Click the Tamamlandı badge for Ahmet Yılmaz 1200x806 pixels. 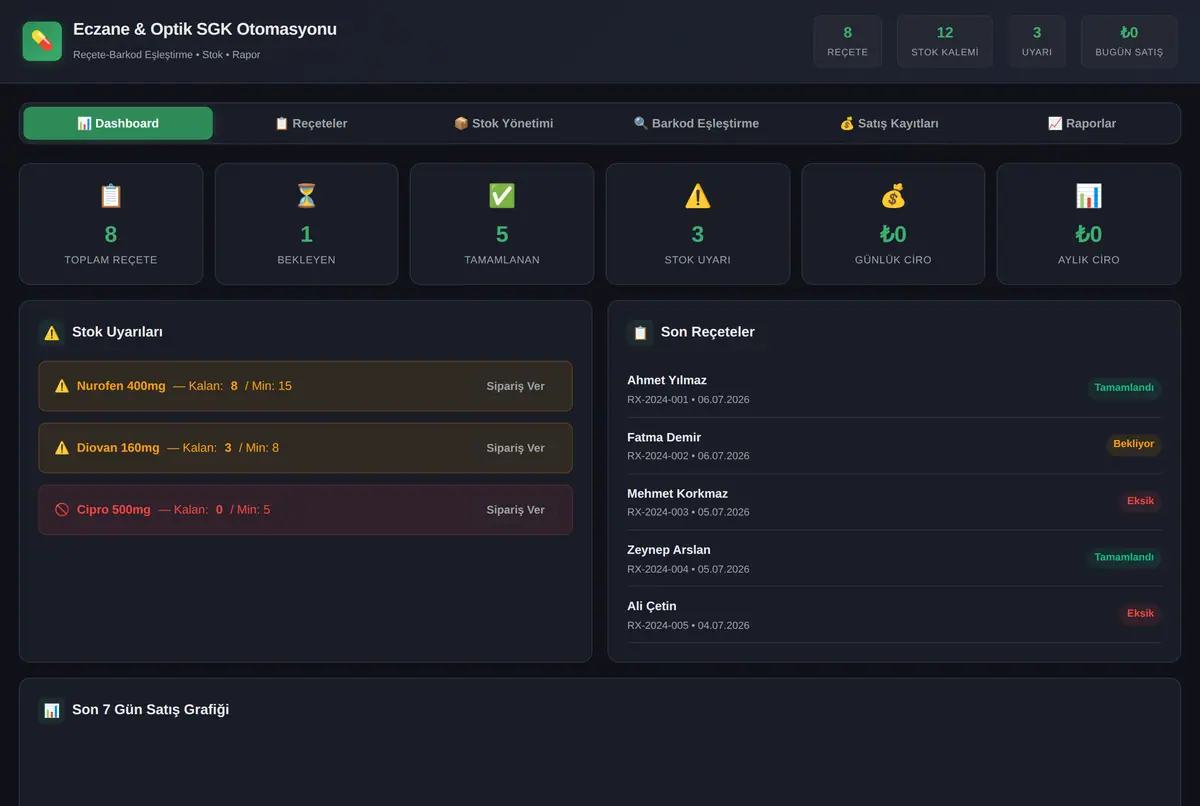pos(1124,388)
